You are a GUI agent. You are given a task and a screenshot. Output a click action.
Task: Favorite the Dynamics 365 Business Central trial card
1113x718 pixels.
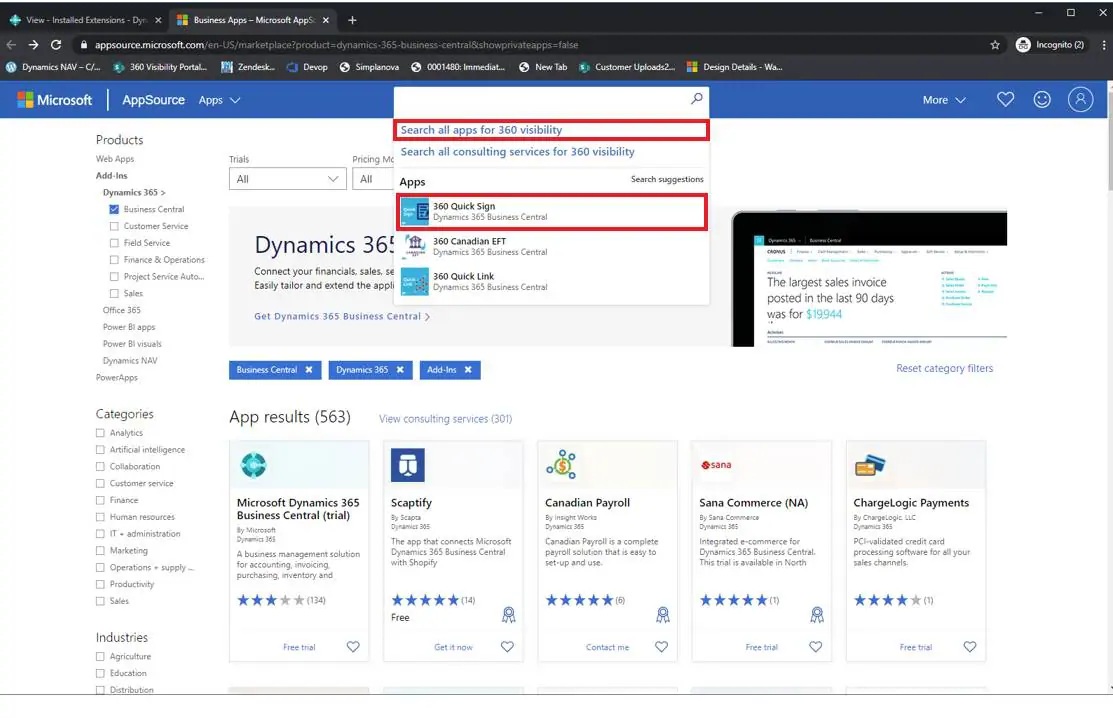353,646
